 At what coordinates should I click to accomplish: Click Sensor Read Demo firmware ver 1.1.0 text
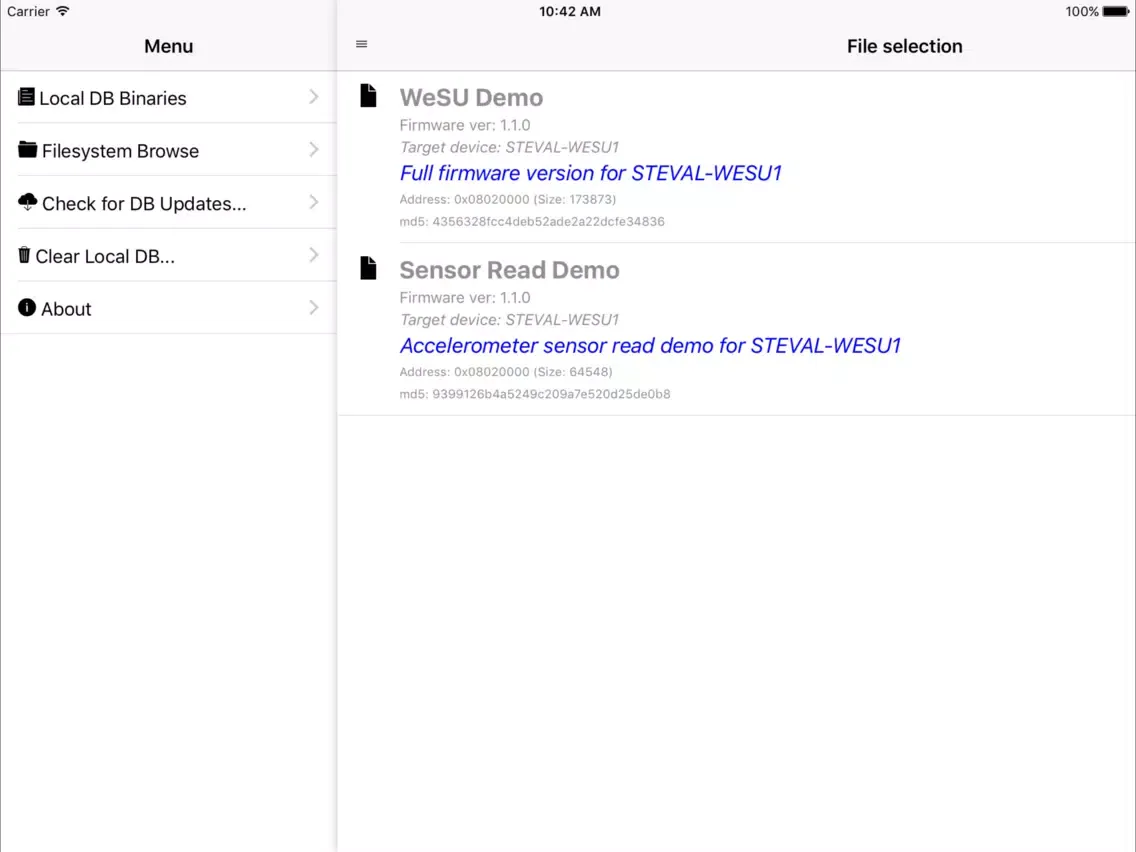click(464, 298)
